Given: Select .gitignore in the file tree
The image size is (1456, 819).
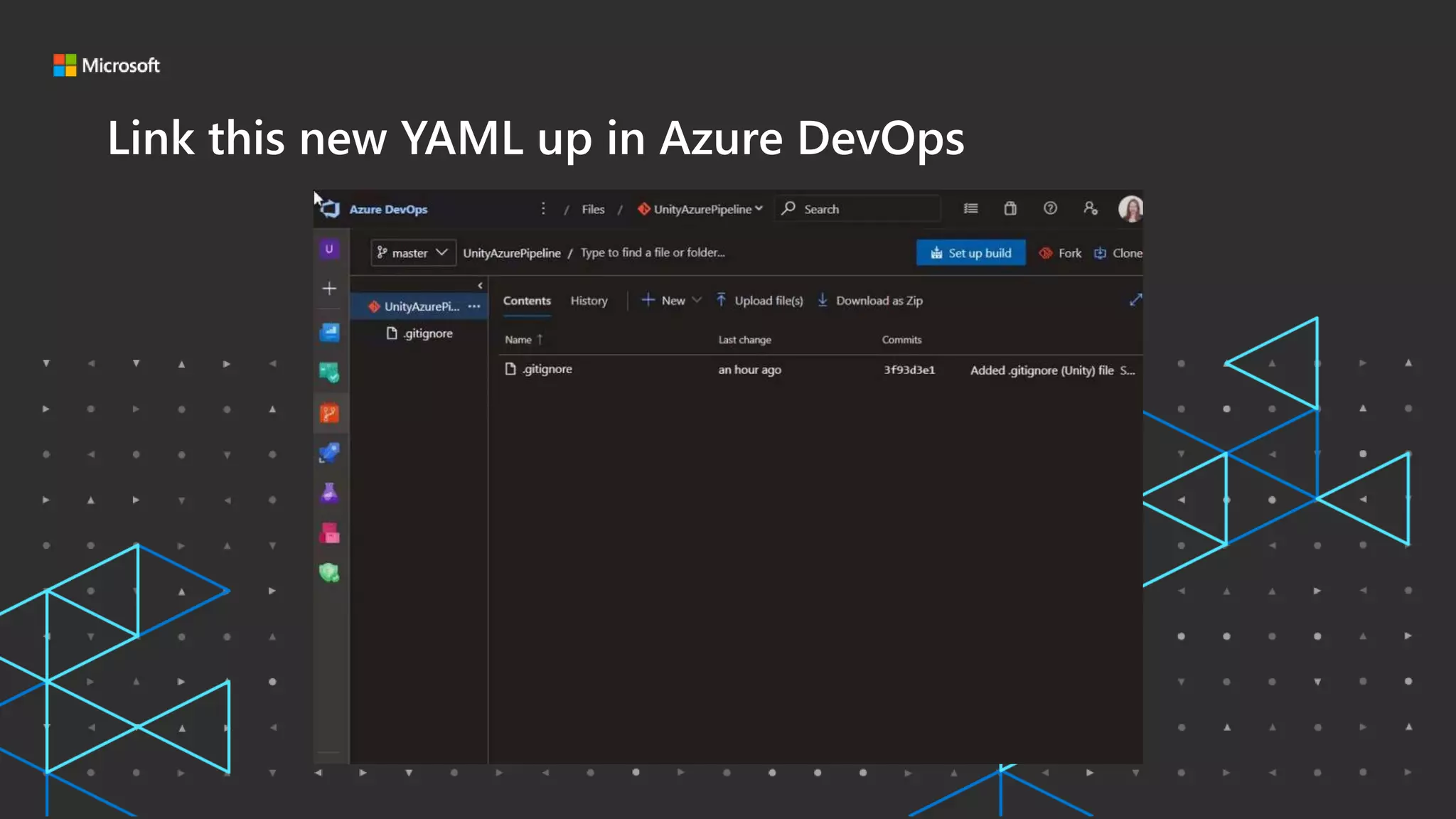Looking at the screenshot, I should (419, 333).
